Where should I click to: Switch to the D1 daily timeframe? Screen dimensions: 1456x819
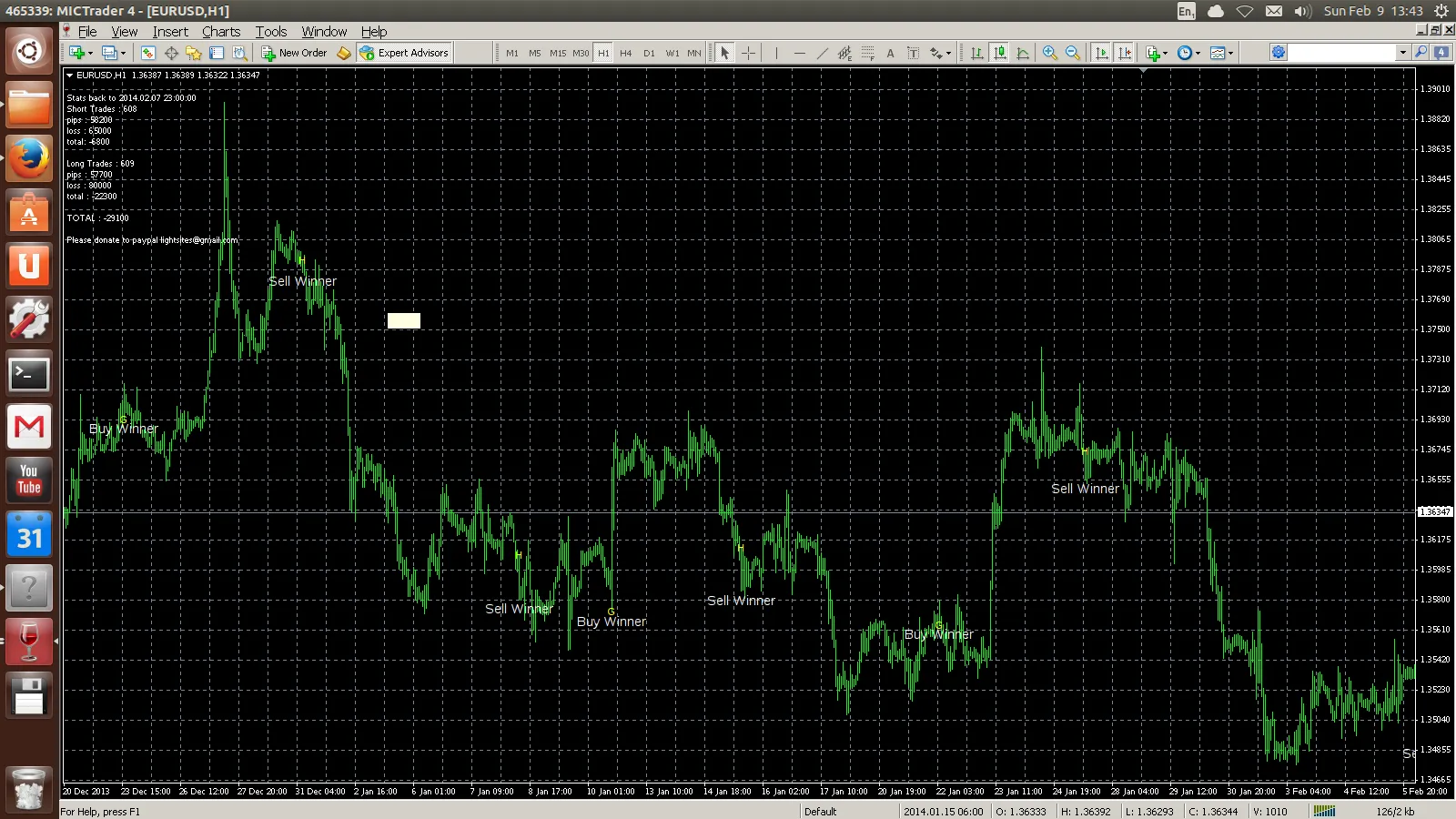pos(649,53)
